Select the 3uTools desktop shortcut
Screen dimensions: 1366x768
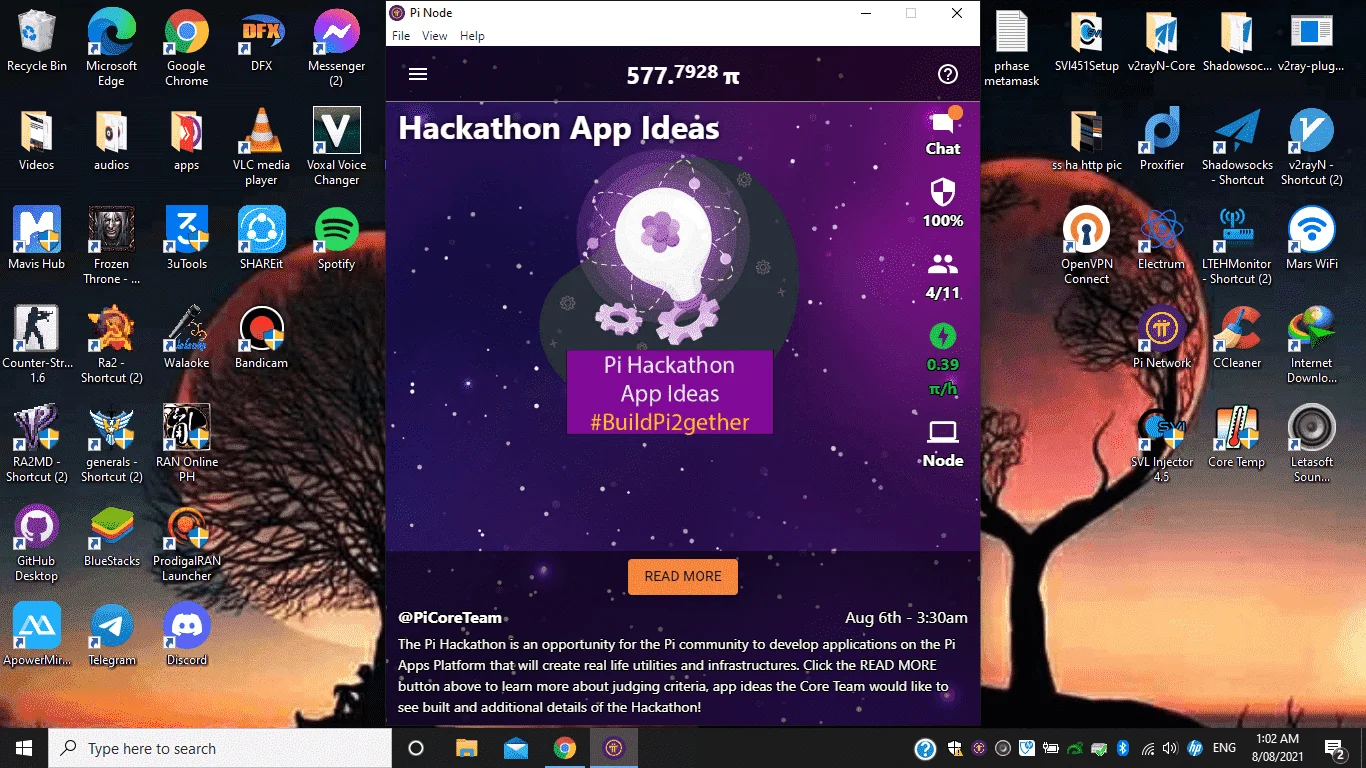tap(186, 239)
